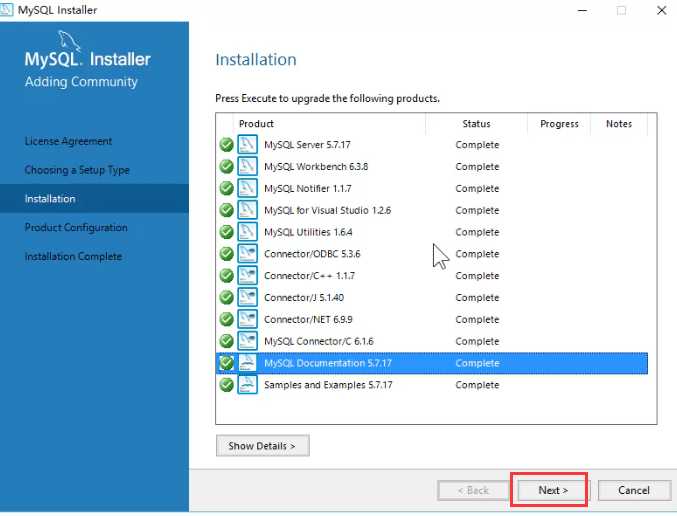
Task: Click green checkmark beside Samples and Examples
Action: coord(227,385)
